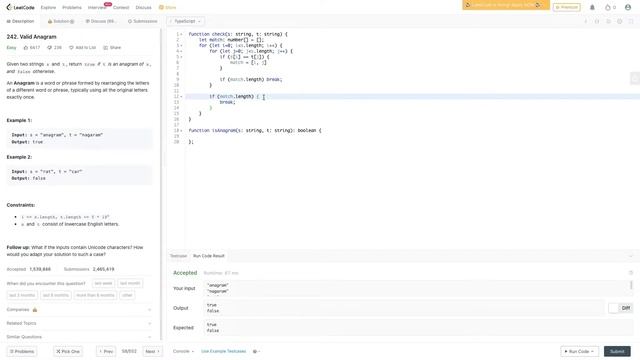Fold code at line 1 arrow

182,34
